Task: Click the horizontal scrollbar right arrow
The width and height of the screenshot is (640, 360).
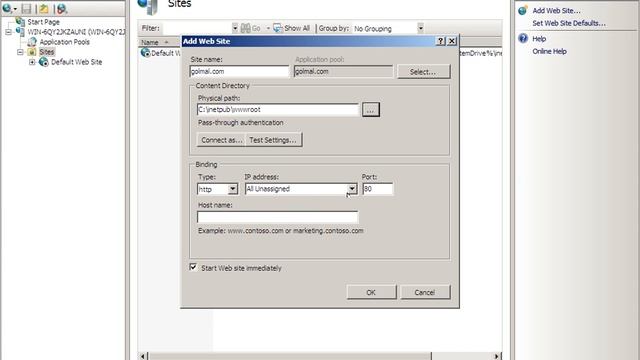Action: tap(497, 356)
